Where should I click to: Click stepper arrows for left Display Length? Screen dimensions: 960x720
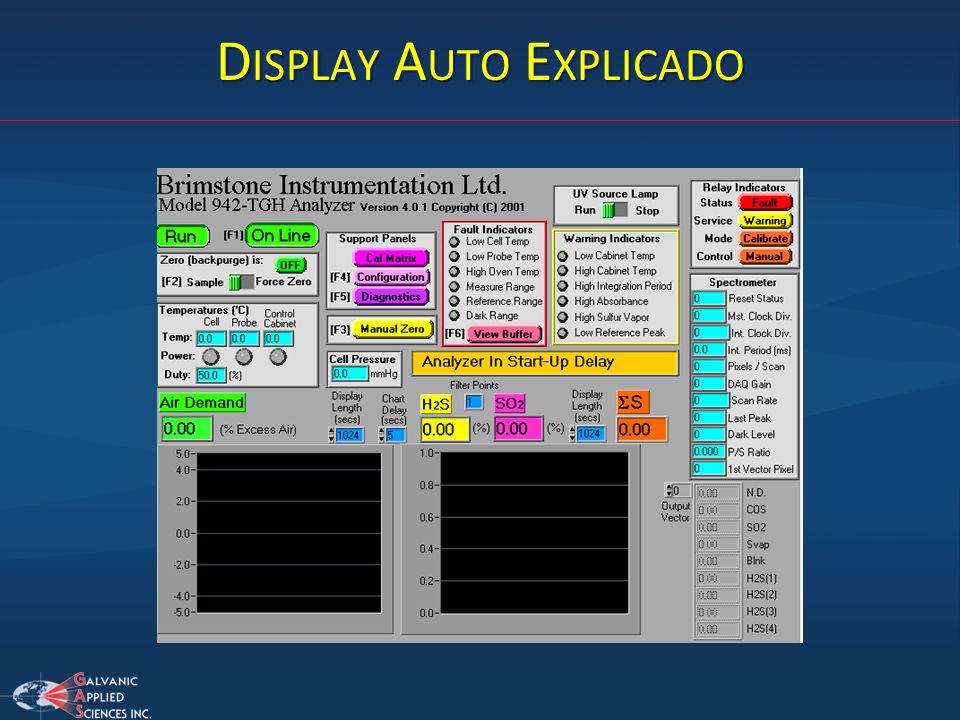tap(331, 435)
